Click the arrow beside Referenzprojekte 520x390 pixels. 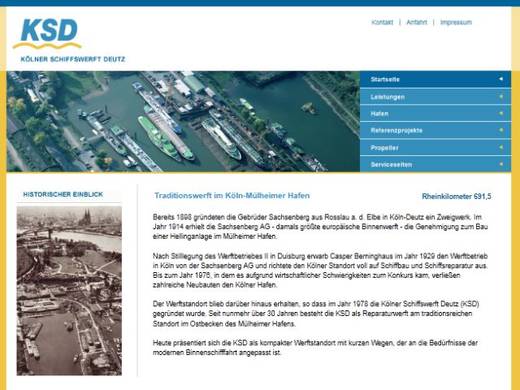[501, 130]
